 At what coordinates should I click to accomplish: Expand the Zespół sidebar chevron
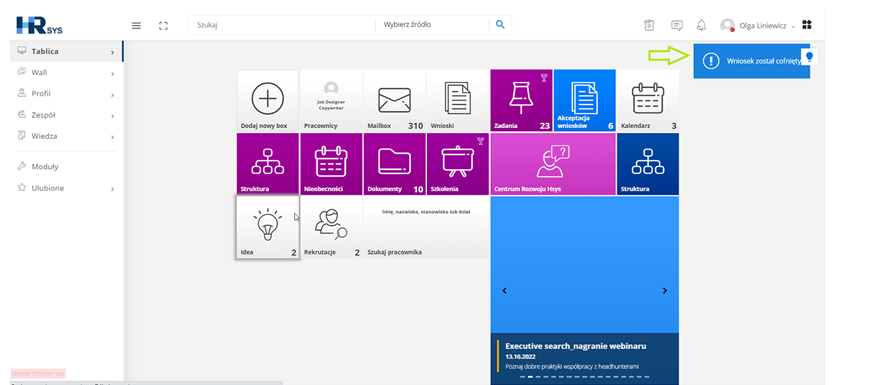[112, 116]
